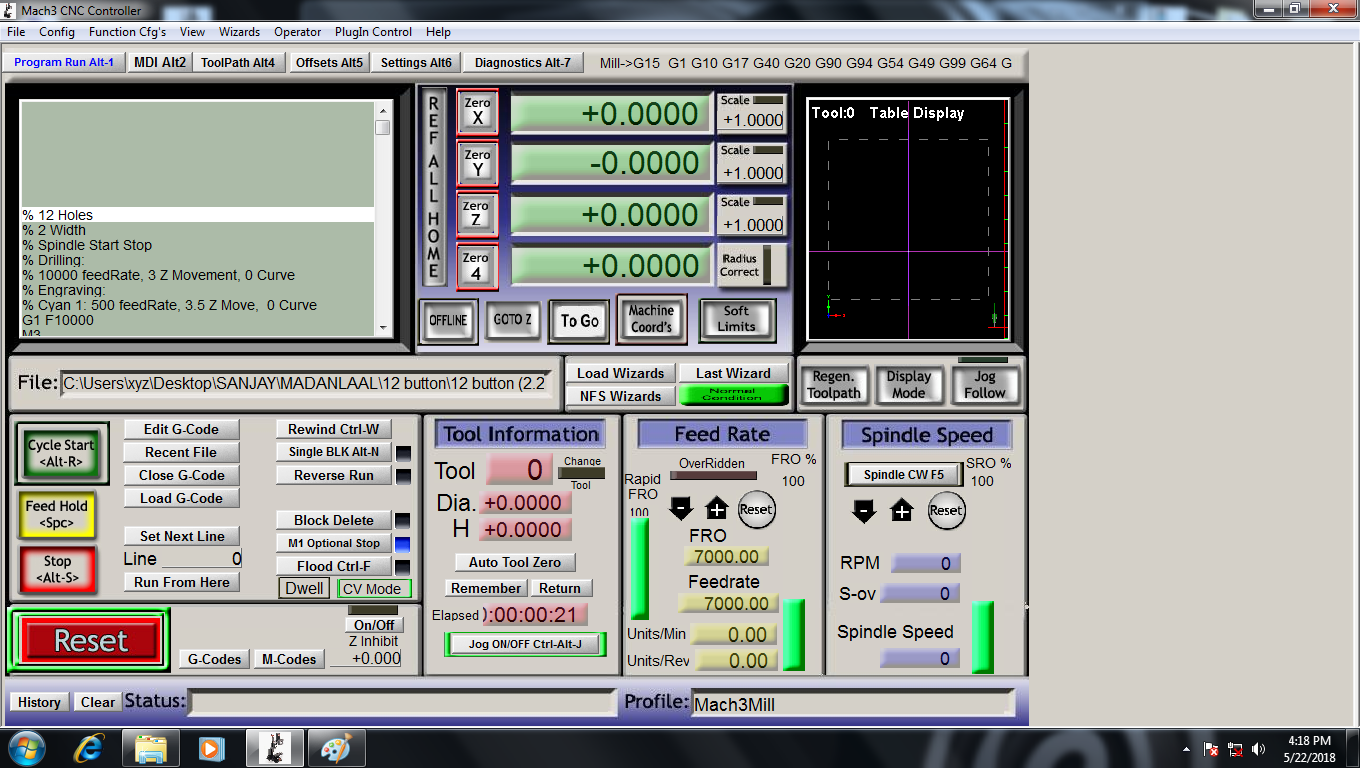
Task: Open the media player taskbar icon
Action: pos(210,747)
